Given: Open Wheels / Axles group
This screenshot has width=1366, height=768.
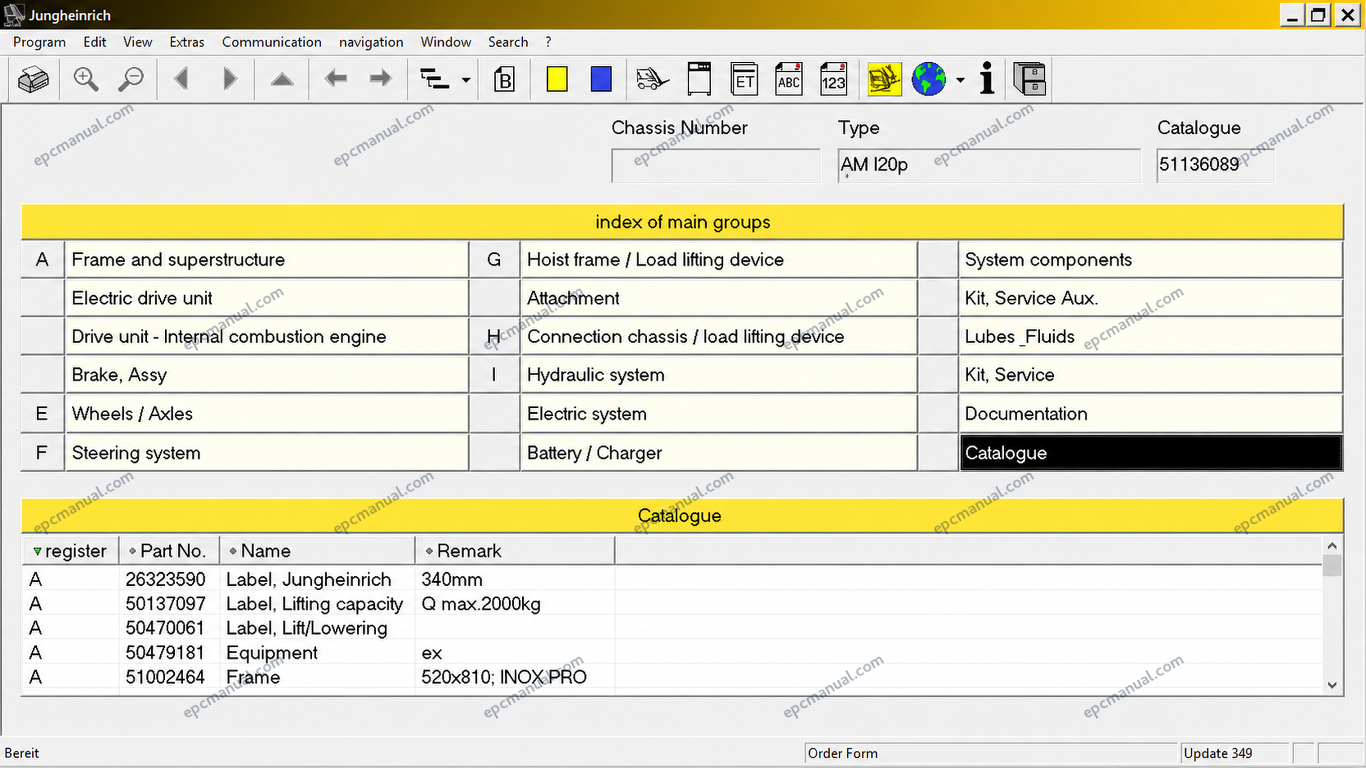Looking at the screenshot, I should (x=266, y=414).
